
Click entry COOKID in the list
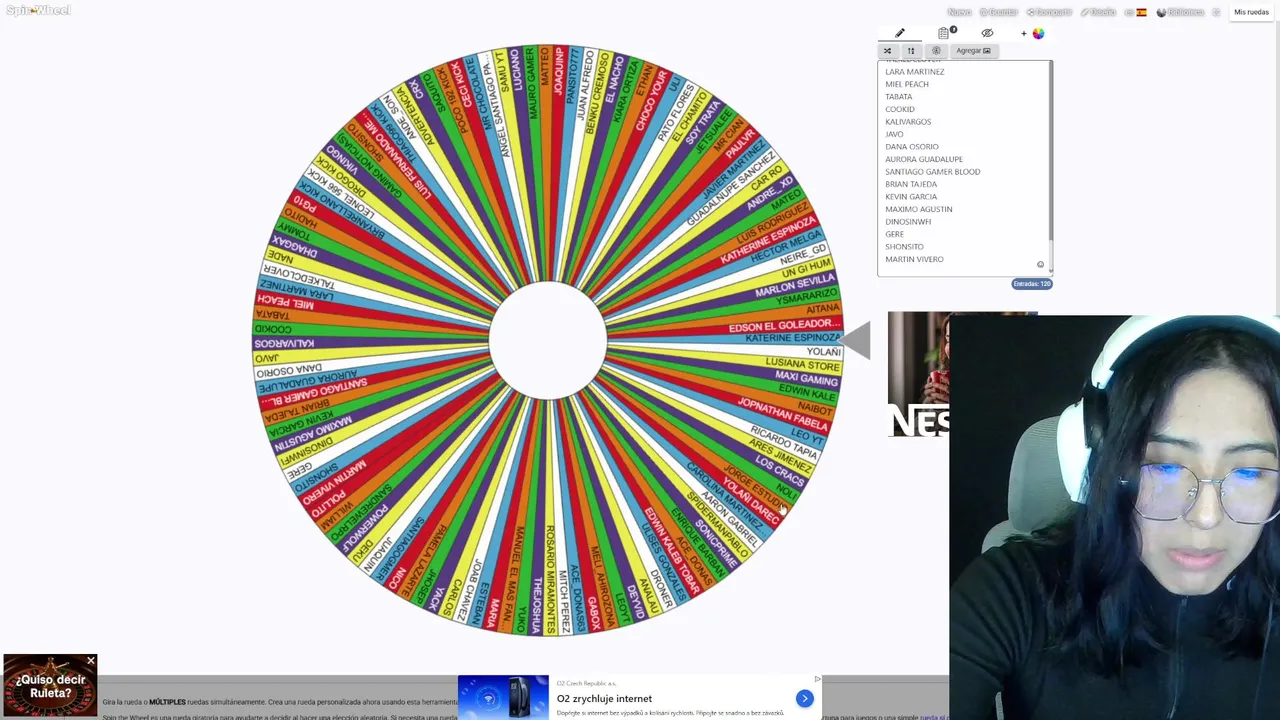(899, 109)
